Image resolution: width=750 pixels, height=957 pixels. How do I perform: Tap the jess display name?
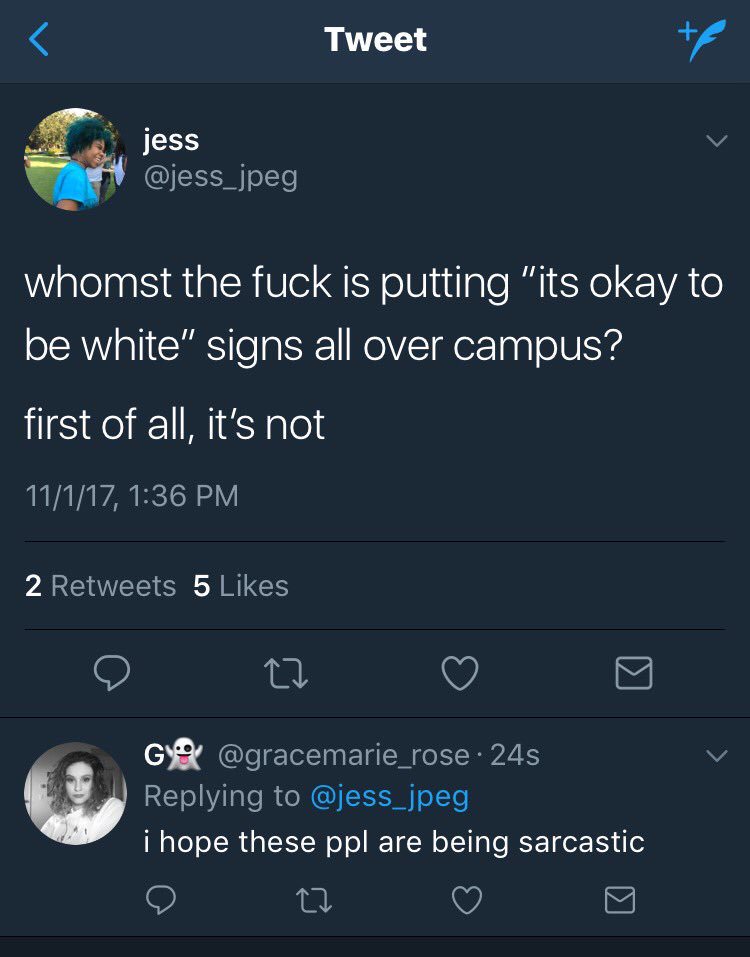point(171,140)
